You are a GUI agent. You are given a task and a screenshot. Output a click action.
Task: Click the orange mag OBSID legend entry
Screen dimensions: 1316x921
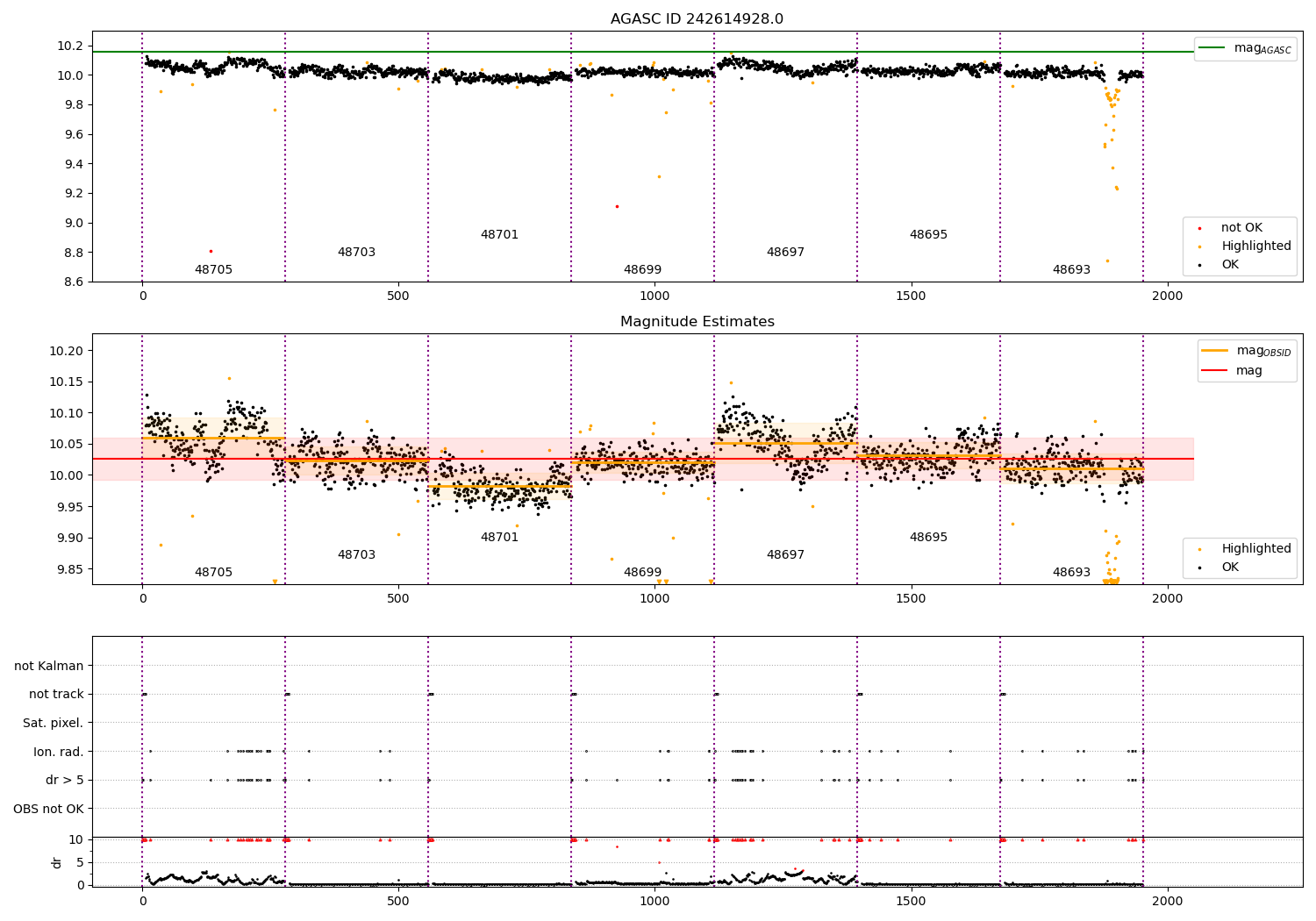click(1245, 351)
